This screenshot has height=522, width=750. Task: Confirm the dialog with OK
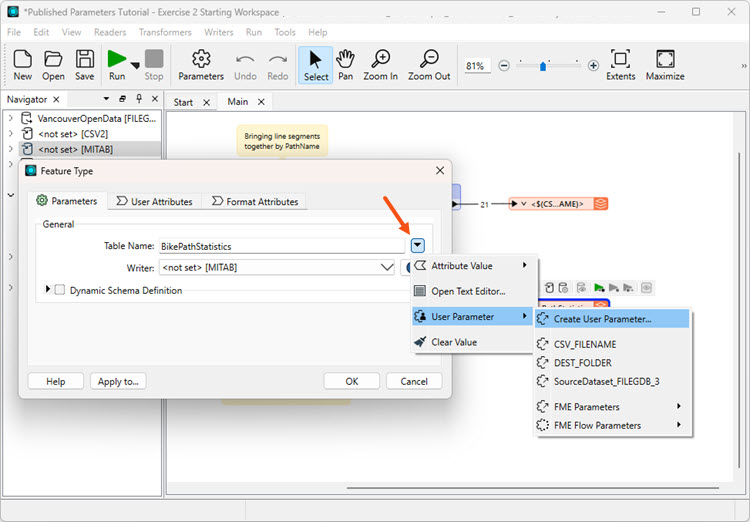tap(352, 381)
